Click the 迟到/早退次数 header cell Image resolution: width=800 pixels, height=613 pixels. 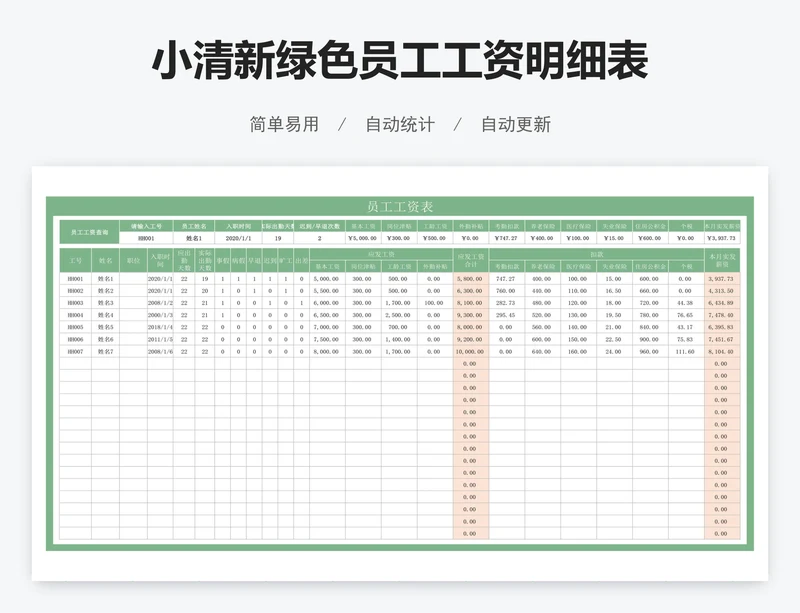(319, 226)
